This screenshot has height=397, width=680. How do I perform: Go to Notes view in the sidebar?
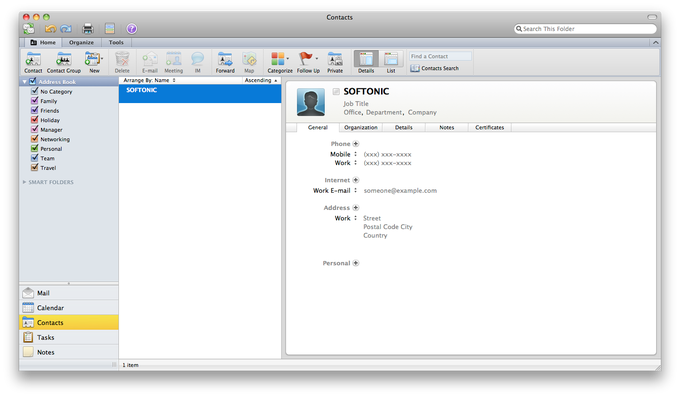pos(69,352)
